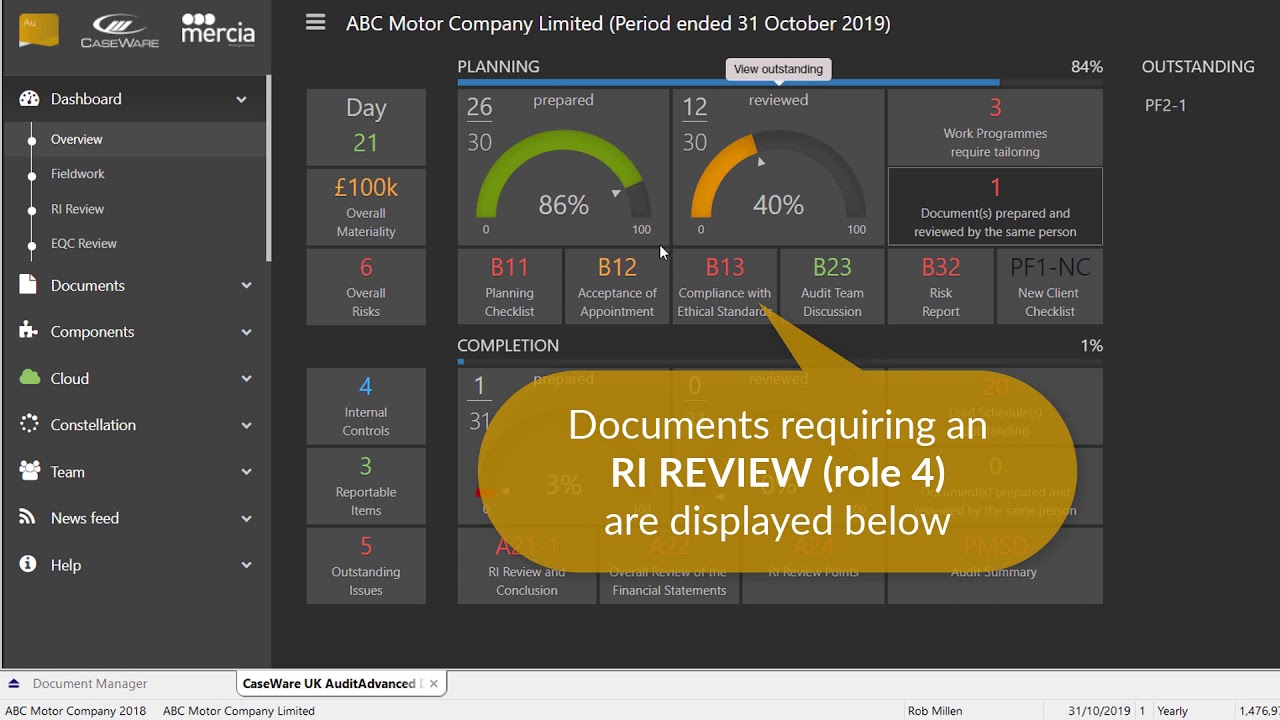The image size is (1280, 720).
Task: Click the 4 Internal Controls tile
Action: (366, 406)
